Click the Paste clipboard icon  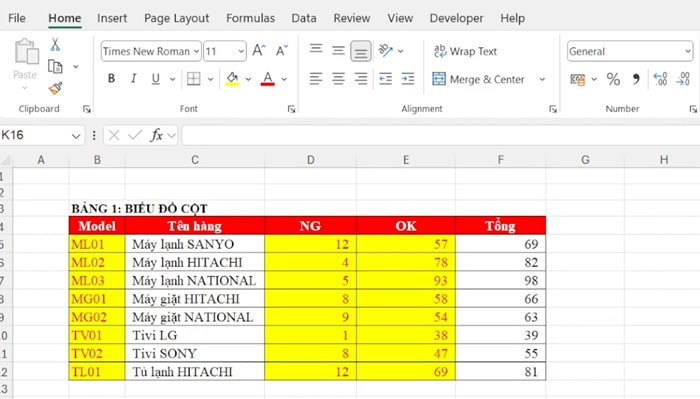(x=26, y=51)
